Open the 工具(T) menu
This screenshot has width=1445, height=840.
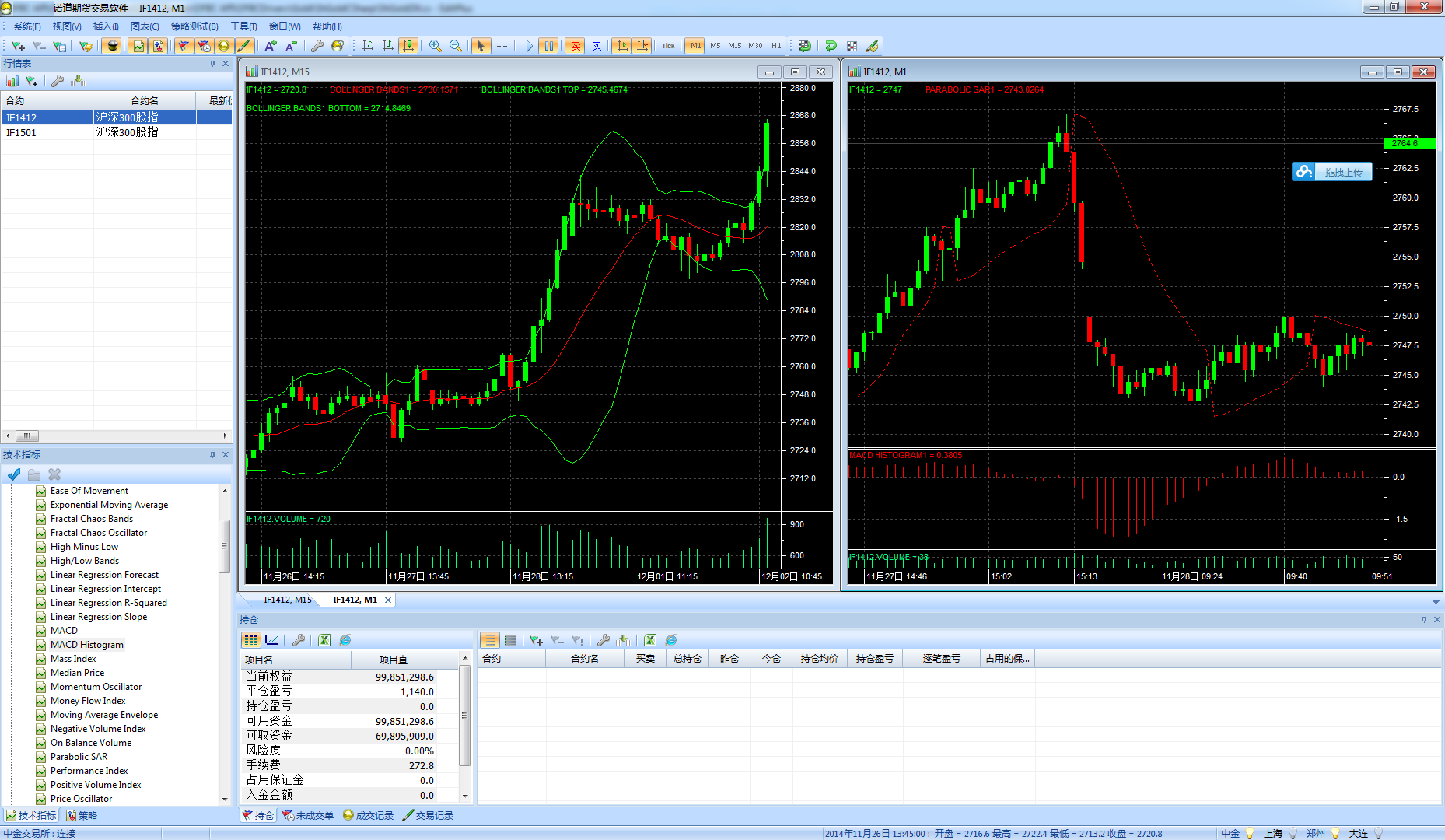(x=243, y=26)
